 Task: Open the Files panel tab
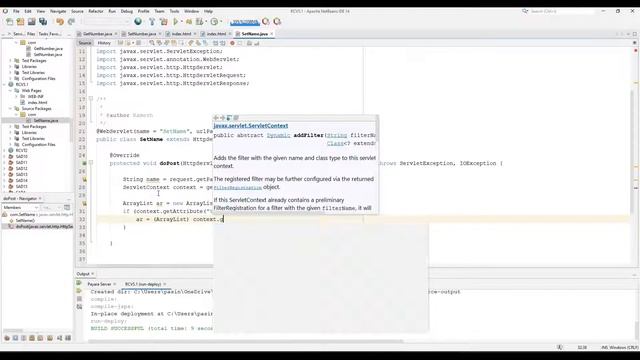pyautogui.click(x=31, y=34)
